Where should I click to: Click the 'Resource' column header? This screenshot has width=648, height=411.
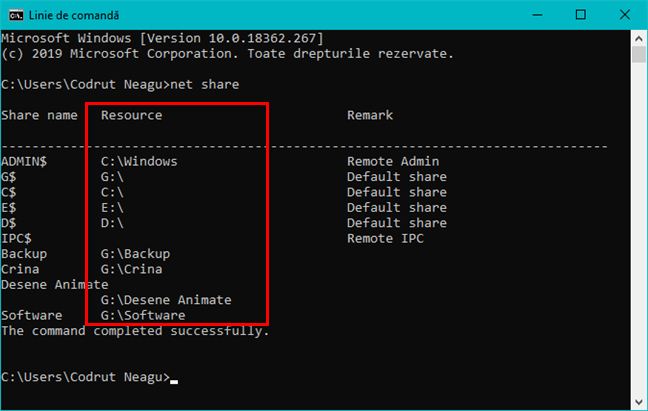click(x=131, y=115)
